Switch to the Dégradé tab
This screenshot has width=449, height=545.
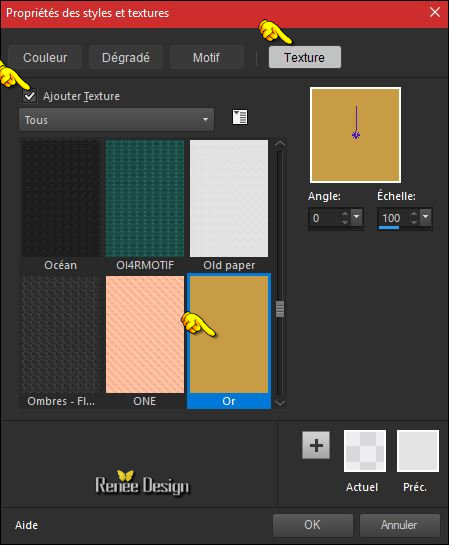click(126, 57)
